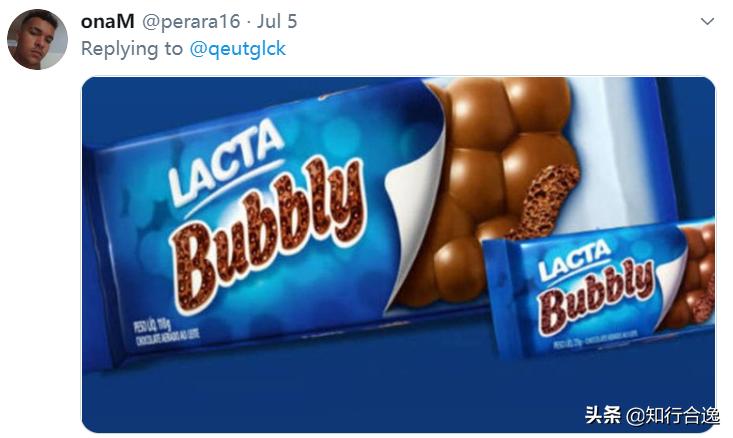
Task: Open the tweet options chevron menu
Action: [707, 22]
